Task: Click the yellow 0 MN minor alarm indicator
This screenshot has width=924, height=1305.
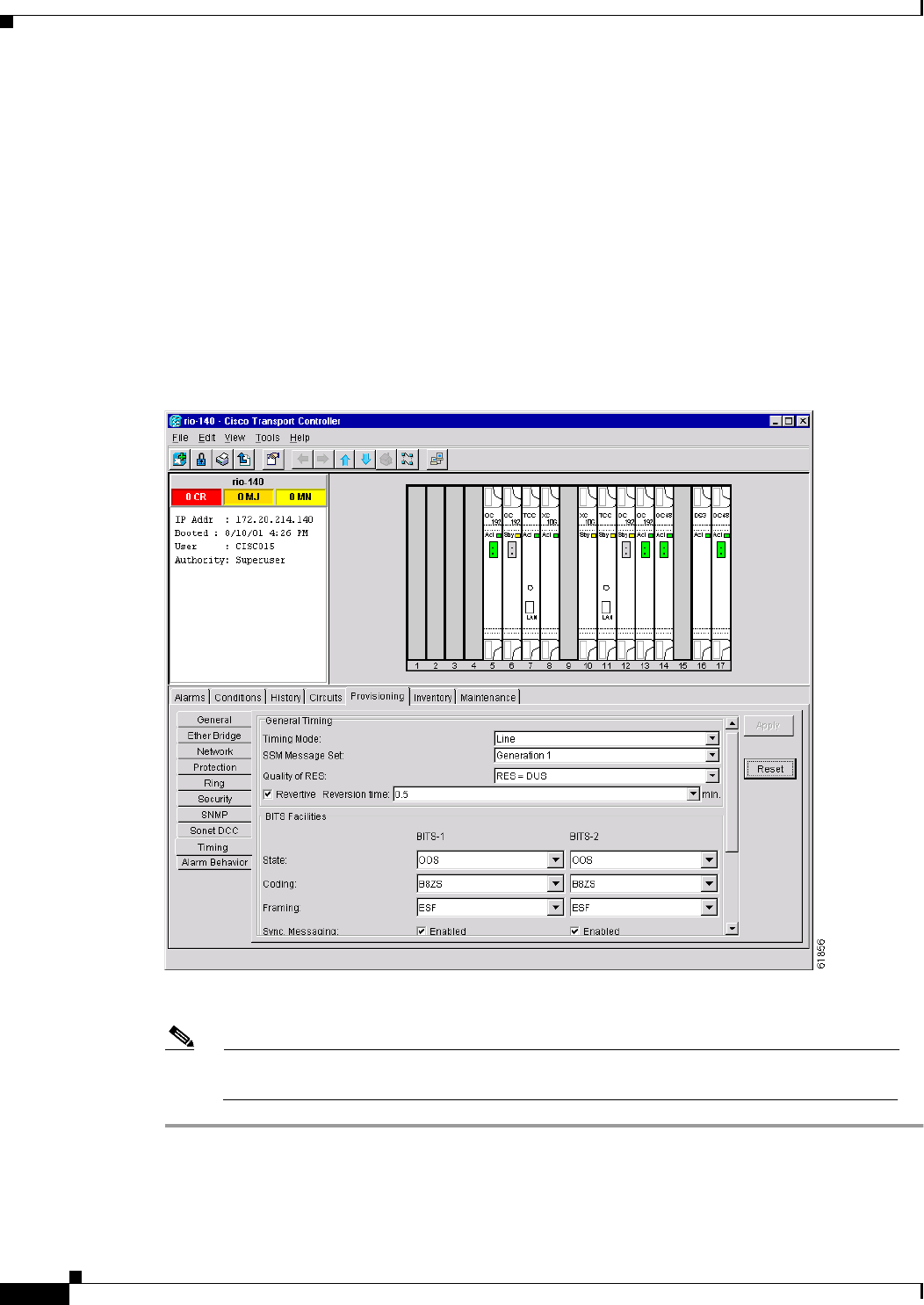Action: 300,497
